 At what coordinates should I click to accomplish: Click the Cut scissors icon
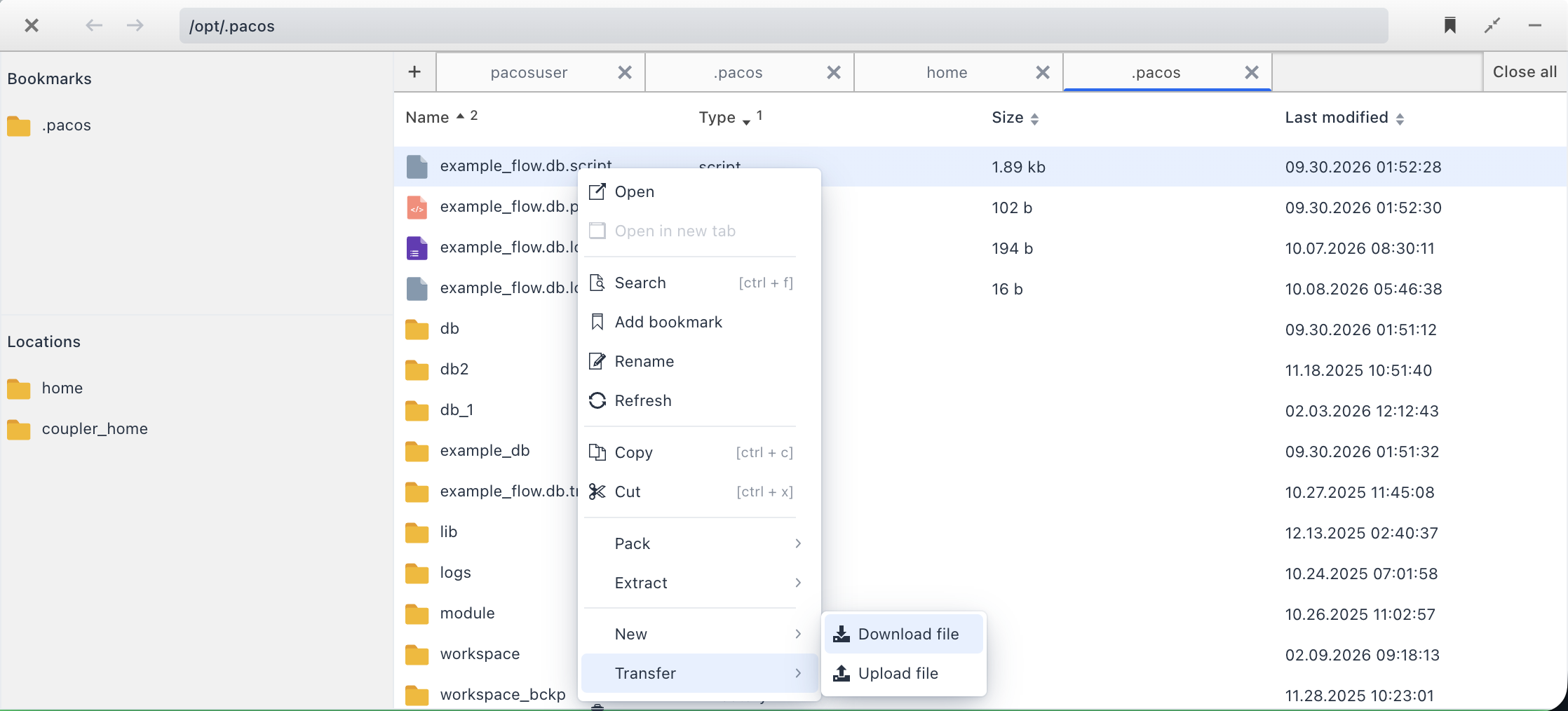click(597, 492)
